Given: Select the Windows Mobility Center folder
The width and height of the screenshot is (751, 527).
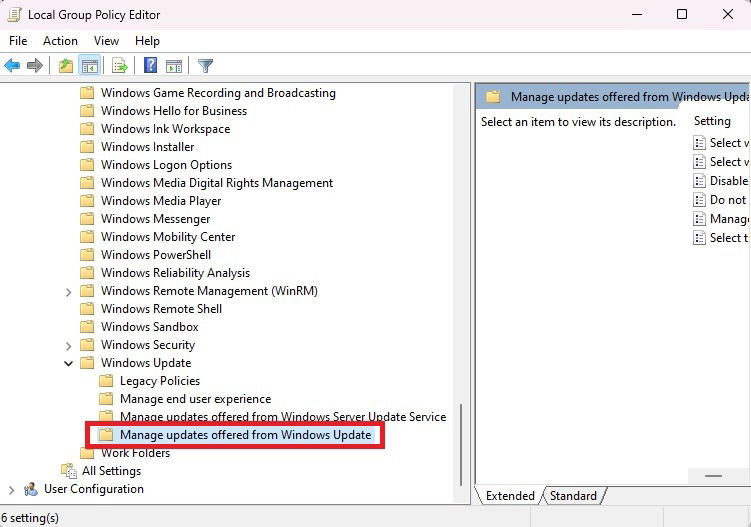Looking at the screenshot, I should (x=168, y=237).
